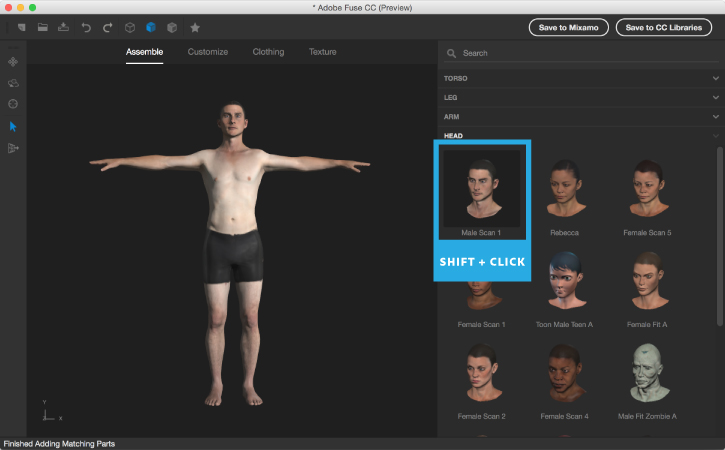Redo the last undone action
Screen dimensions: 725x450
click(107, 27)
